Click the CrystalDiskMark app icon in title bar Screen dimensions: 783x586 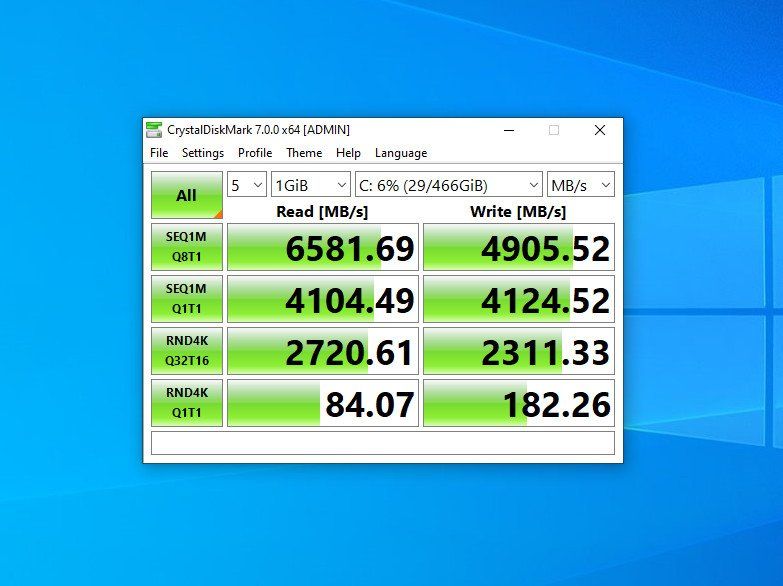154,130
